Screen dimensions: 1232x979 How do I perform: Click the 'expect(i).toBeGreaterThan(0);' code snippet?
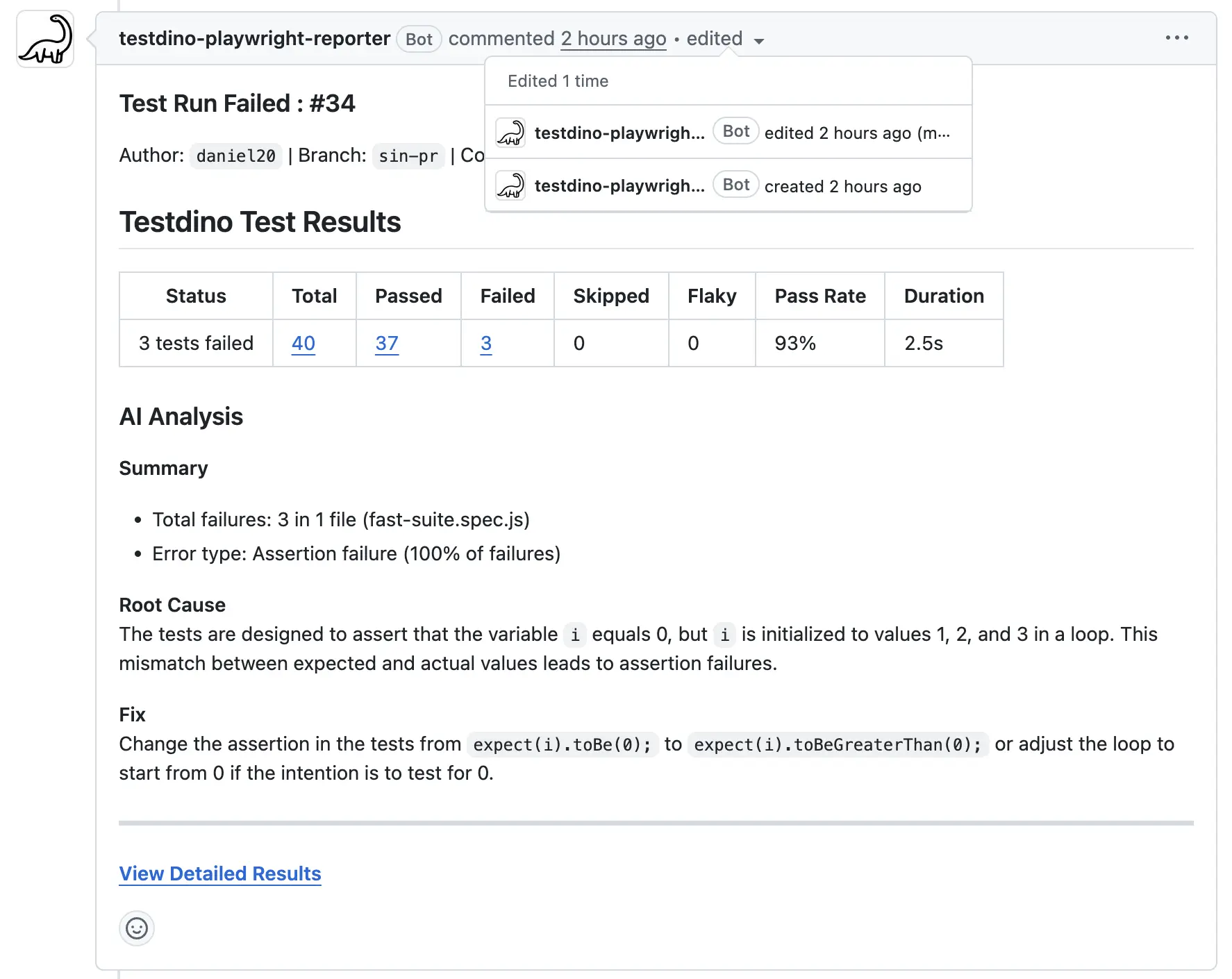point(838,744)
